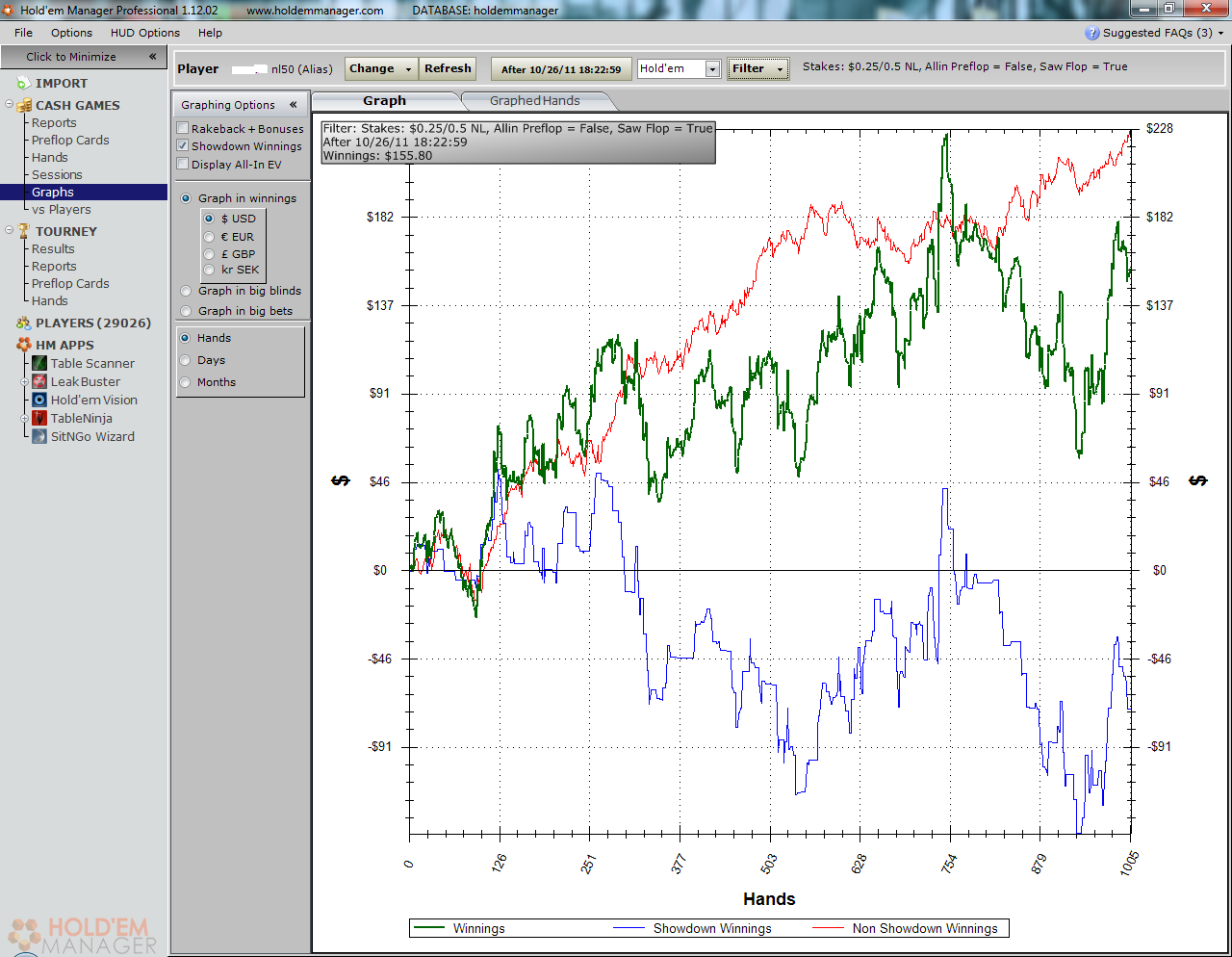Click the Graphing Options header

pos(241,105)
